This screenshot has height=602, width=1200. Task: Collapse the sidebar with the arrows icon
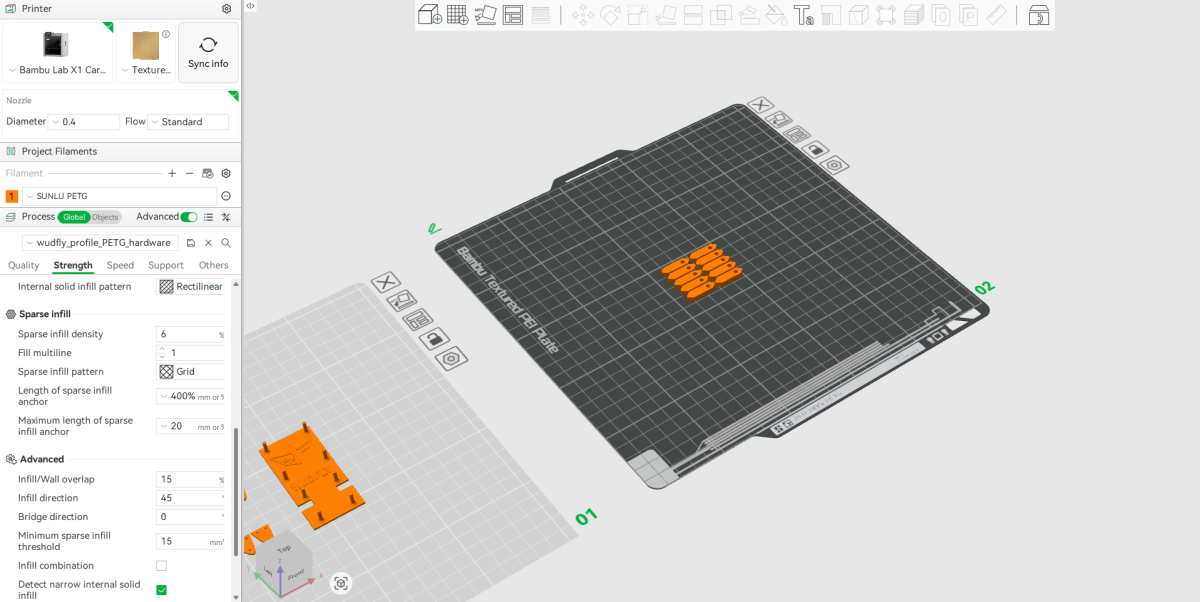click(x=250, y=6)
